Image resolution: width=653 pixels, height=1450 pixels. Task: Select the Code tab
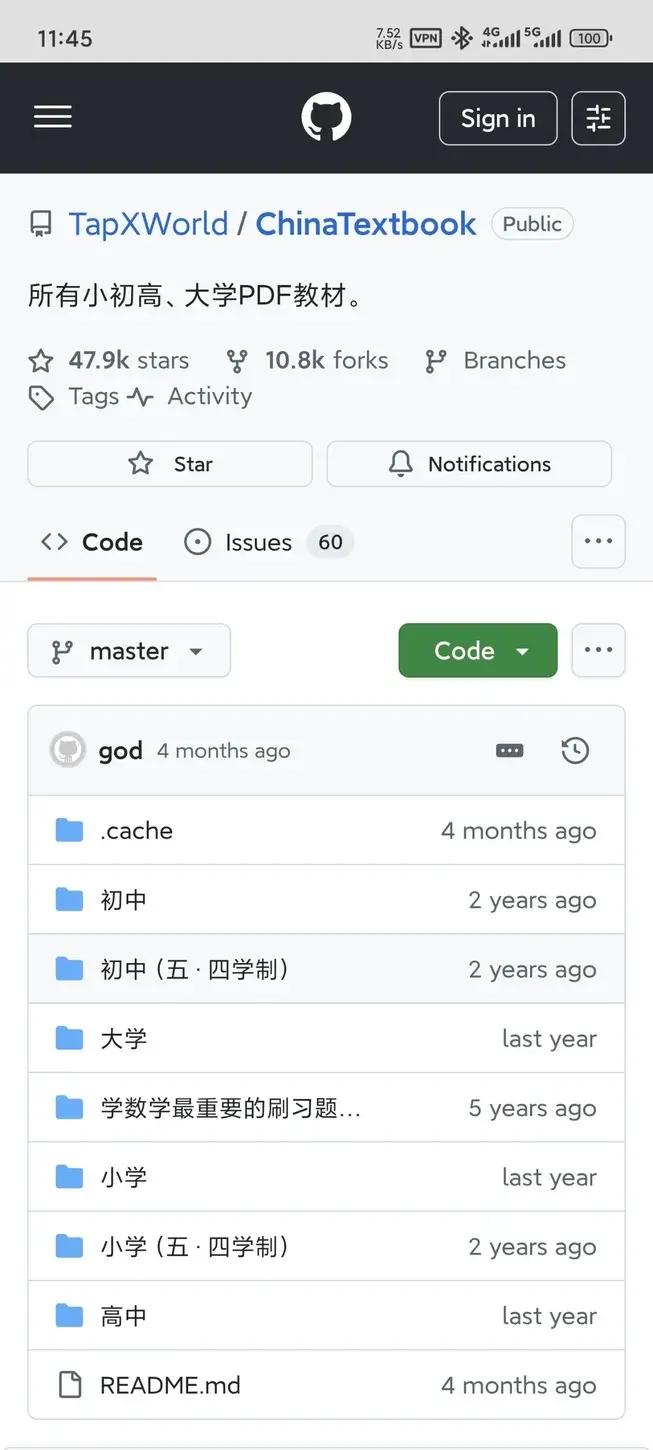tap(92, 542)
